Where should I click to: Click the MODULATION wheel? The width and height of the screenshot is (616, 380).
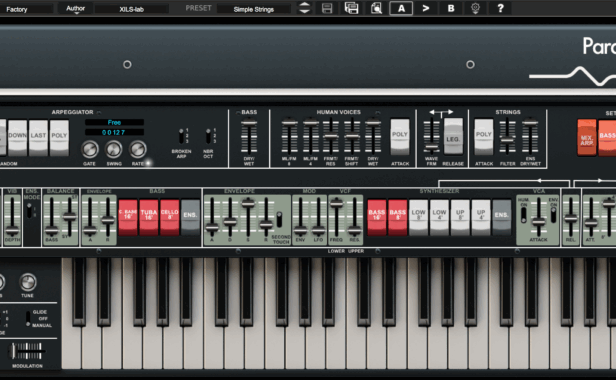pyautogui.click(x=26, y=351)
